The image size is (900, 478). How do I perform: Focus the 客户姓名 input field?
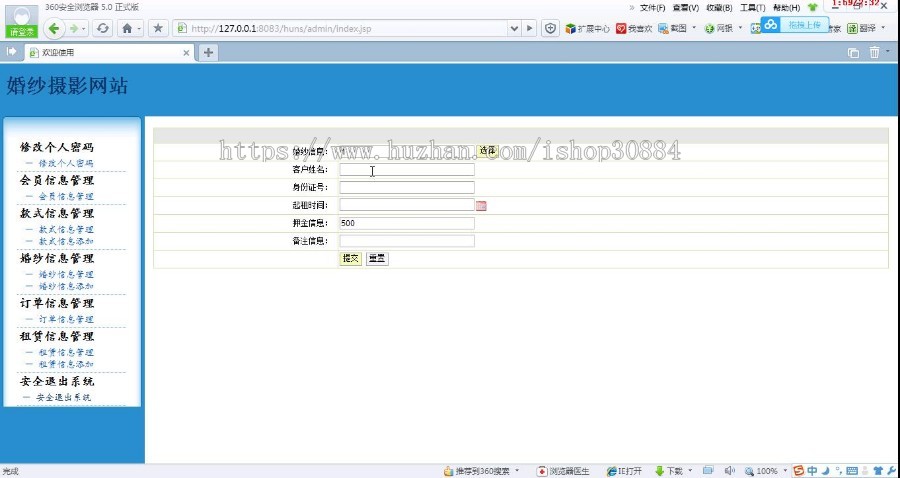(x=407, y=170)
